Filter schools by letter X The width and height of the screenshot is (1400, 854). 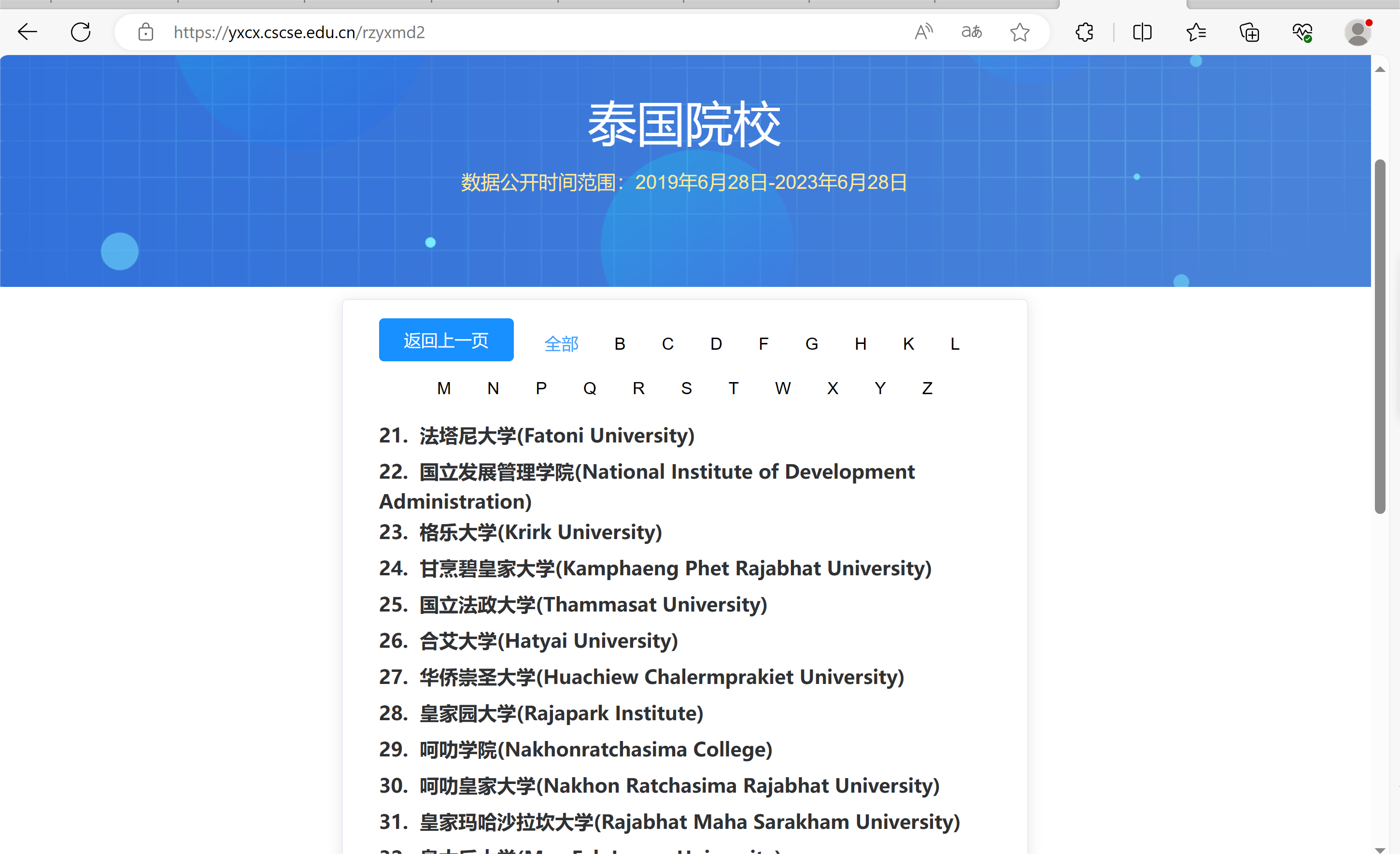pos(833,388)
